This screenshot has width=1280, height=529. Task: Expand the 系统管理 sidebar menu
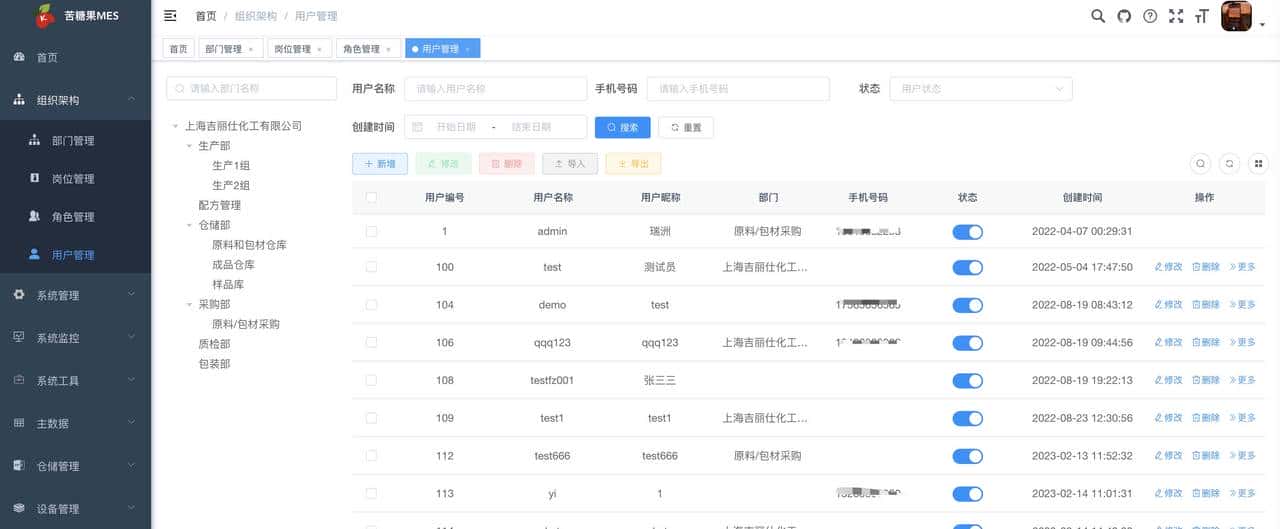(x=75, y=295)
